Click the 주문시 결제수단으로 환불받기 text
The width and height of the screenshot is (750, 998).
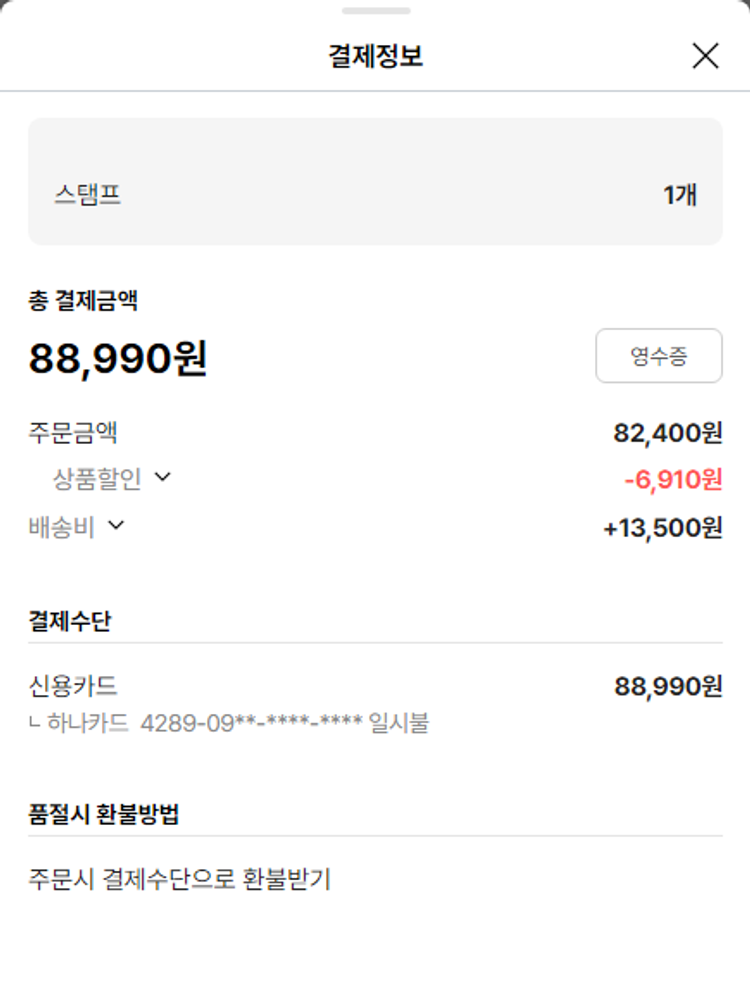(x=180, y=879)
